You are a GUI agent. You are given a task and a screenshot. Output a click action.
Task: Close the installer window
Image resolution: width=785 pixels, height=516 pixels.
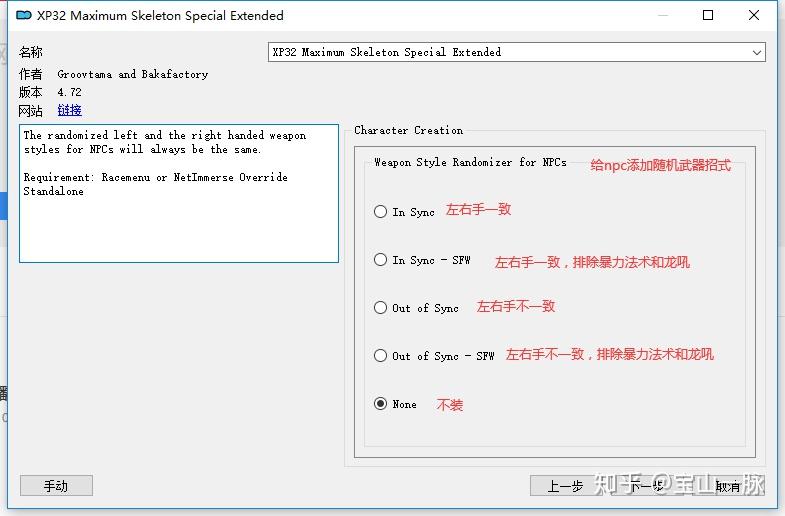[753, 16]
